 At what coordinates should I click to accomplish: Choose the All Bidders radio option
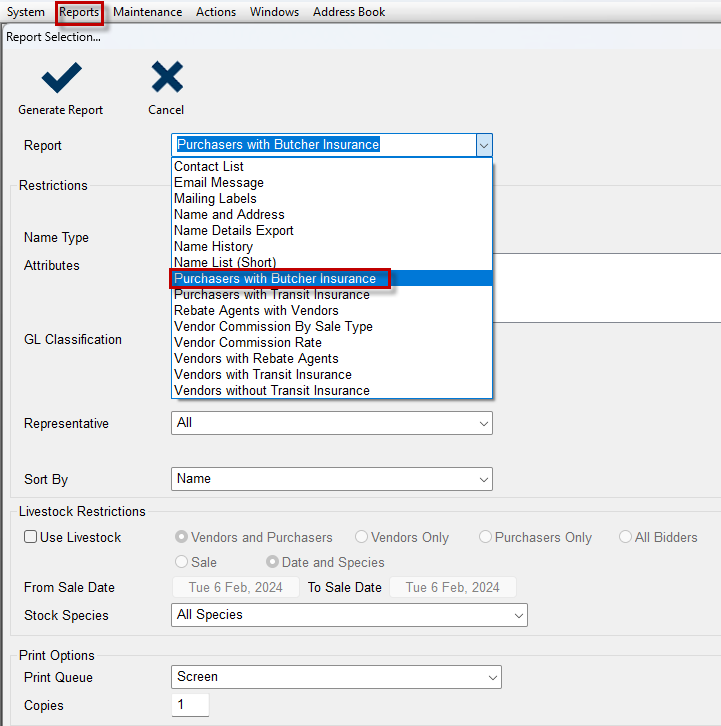pos(625,537)
